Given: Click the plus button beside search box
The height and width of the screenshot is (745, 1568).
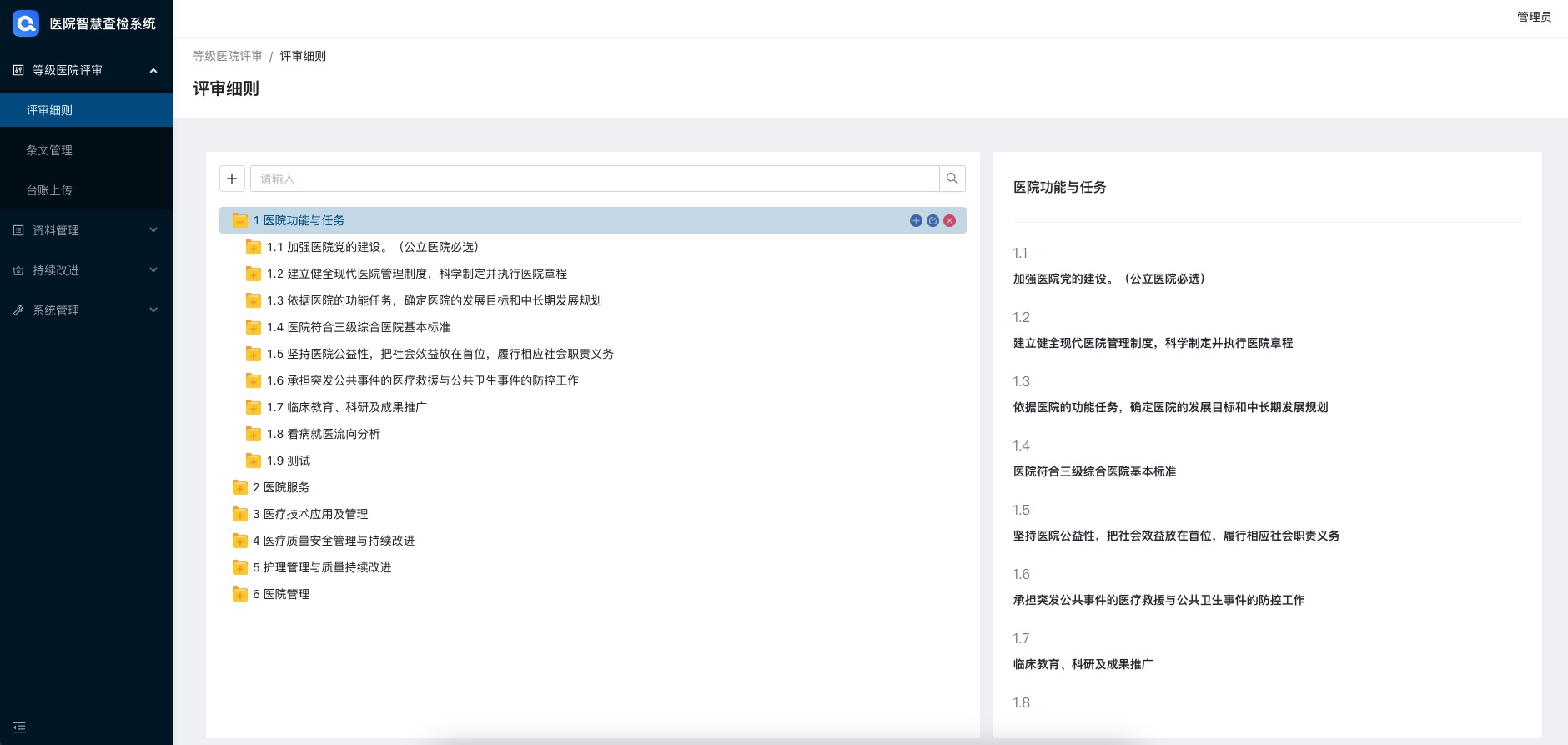Looking at the screenshot, I should pos(232,179).
